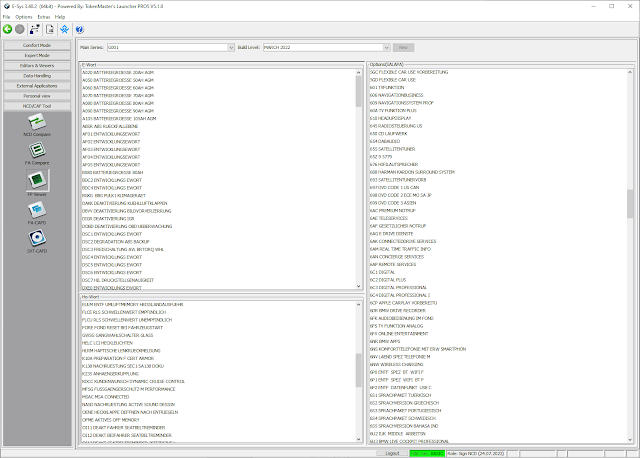Image resolution: width=640 pixels, height=458 pixels.
Task: Select HELC LCI HECKLEUCHTEN row
Action: click(x=218, y=343)
